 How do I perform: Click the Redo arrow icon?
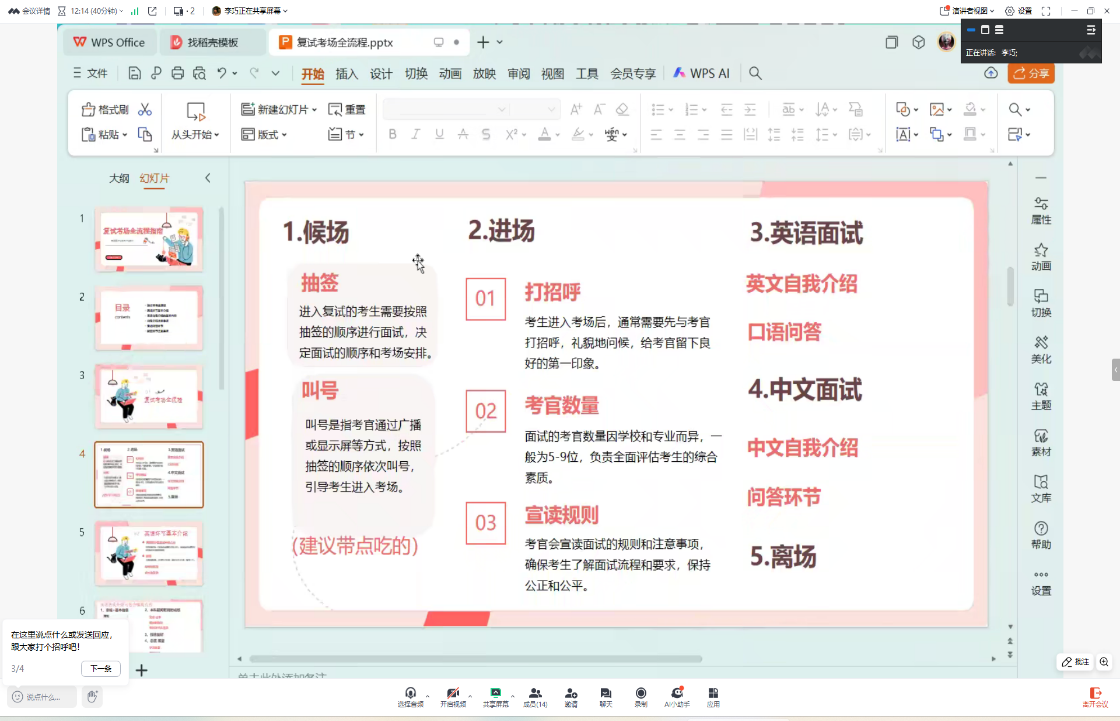tap(254, 73)
